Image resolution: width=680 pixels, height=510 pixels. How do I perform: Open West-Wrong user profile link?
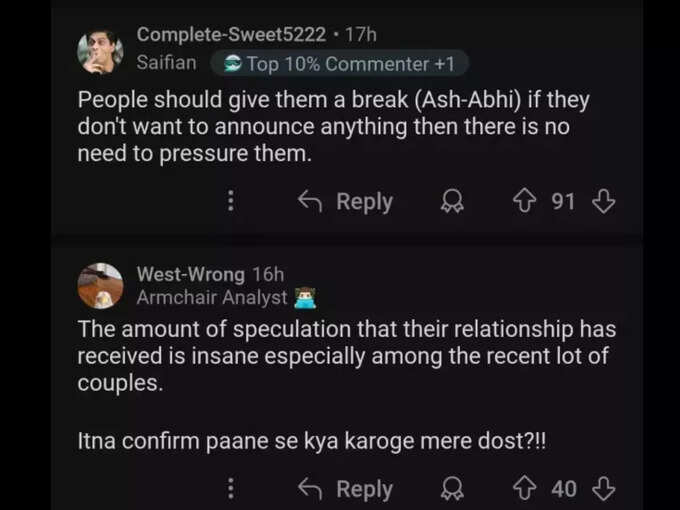click(191, 274)
